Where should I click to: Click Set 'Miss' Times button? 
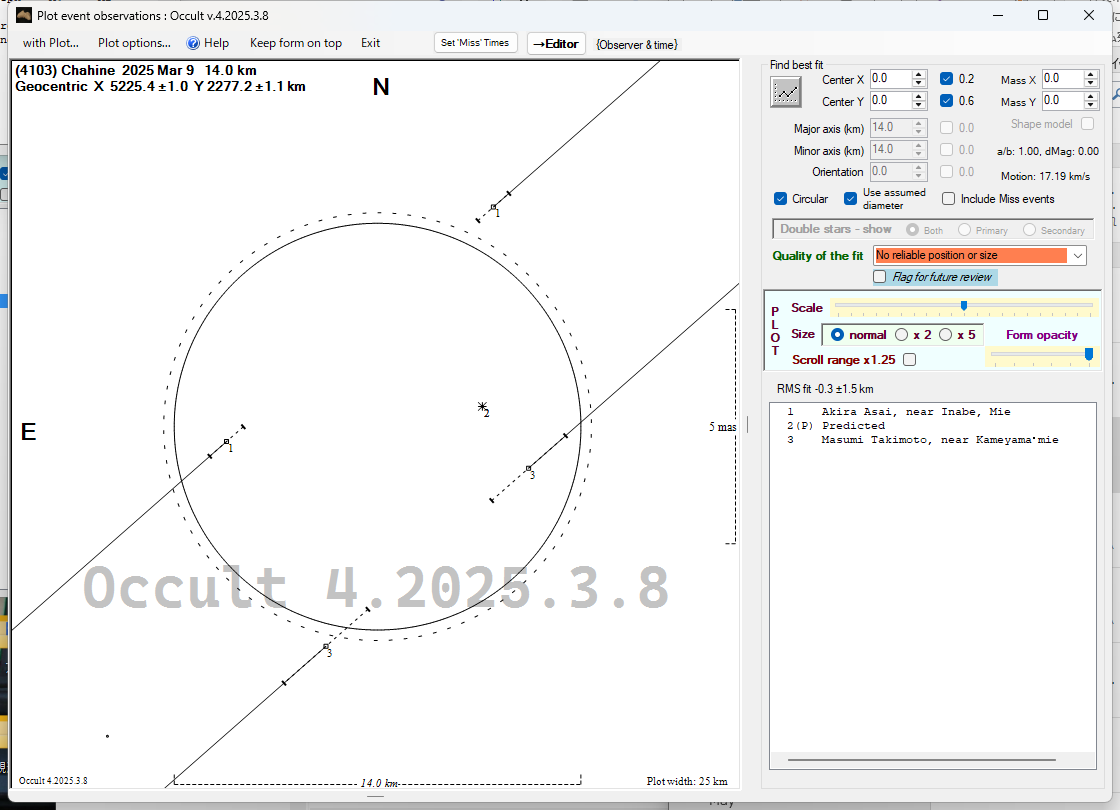point(476,43)
